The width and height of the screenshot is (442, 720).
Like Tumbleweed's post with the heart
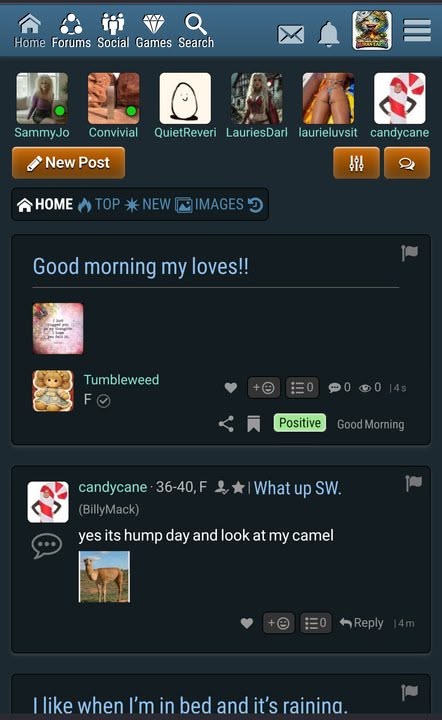pos(231,388)
